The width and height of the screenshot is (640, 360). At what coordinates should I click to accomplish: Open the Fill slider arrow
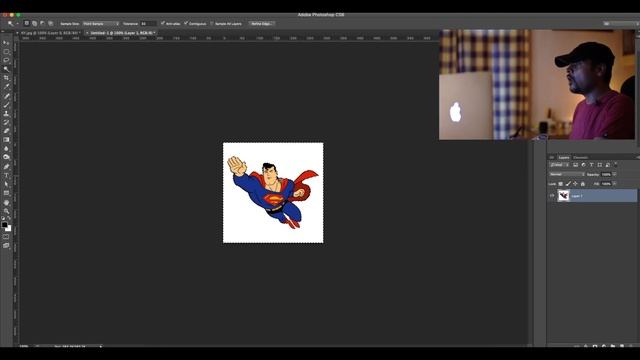coord(614,184)
